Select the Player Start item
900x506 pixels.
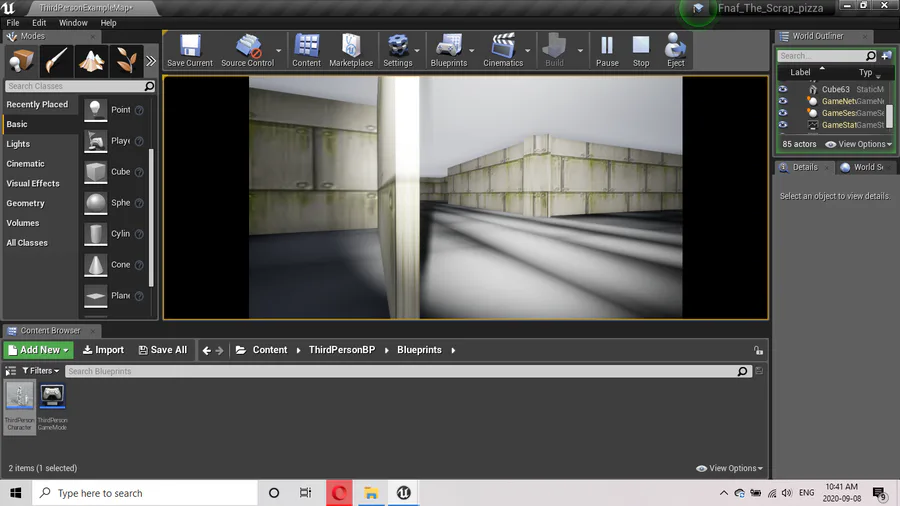(x=114, y=141)
